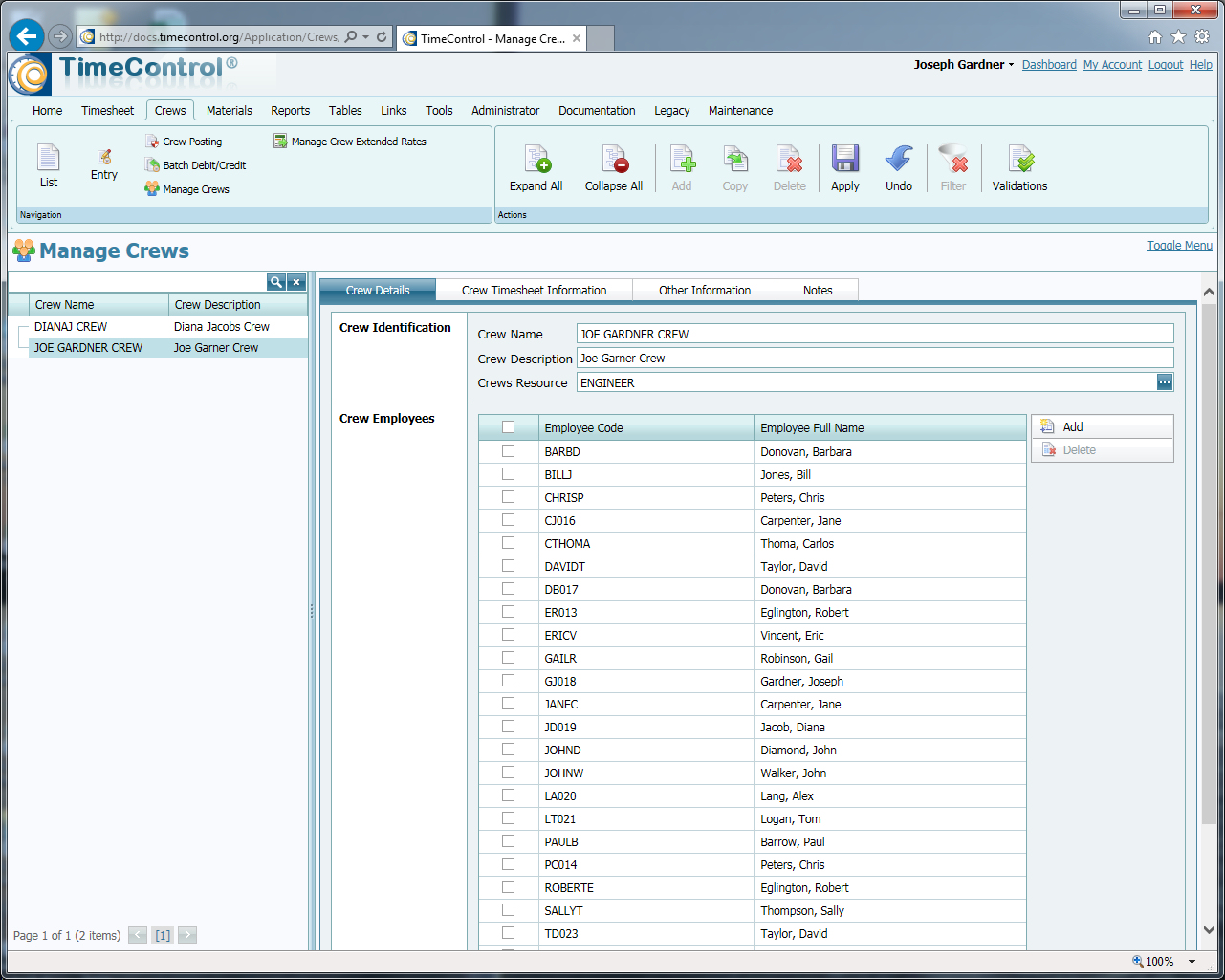Screen dimensions: 1225x980
Task: Check the BARBD employee row
Action: pos(508,451)
